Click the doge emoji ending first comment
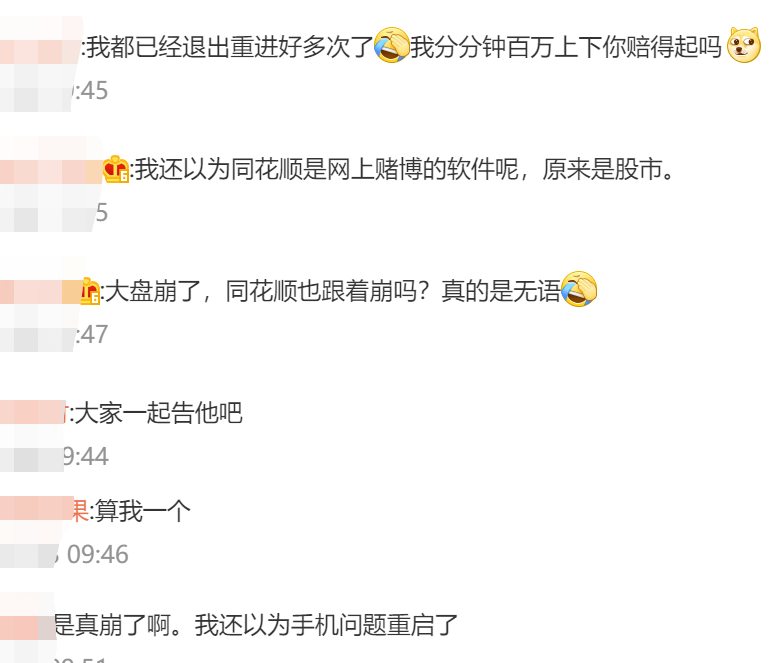Viewport: 784px width, 663px height. 744,45
